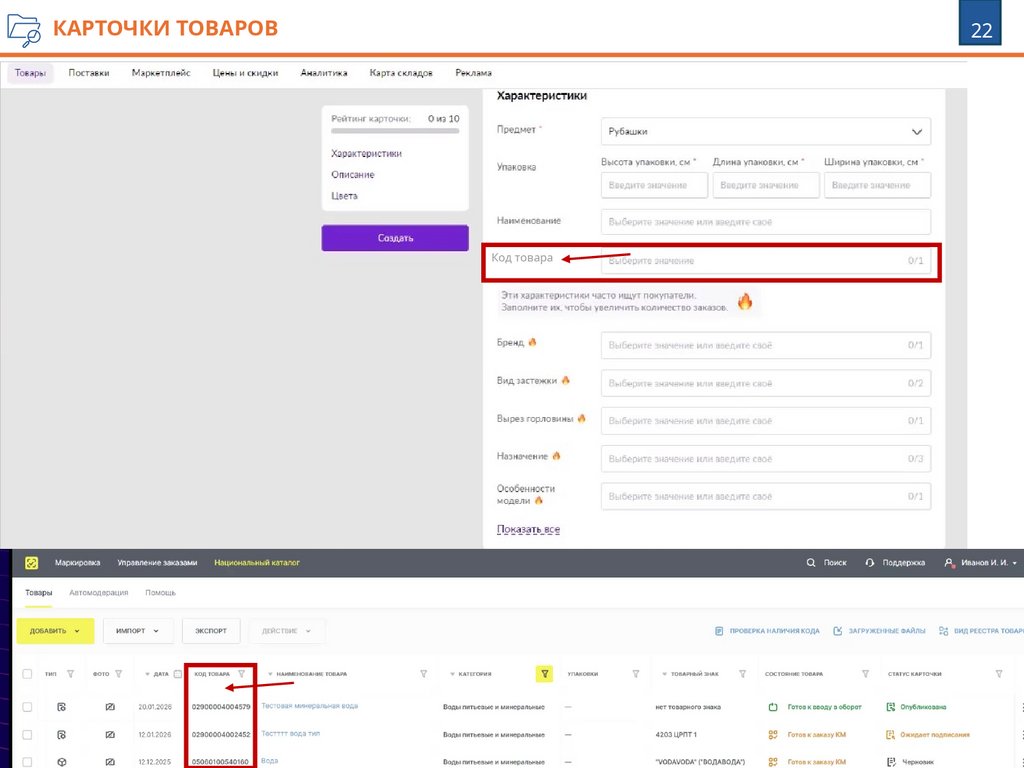1024x768 pixels.
Task: Open calendar icon in ДАТА column header
Action: click(x=178, y=673)
